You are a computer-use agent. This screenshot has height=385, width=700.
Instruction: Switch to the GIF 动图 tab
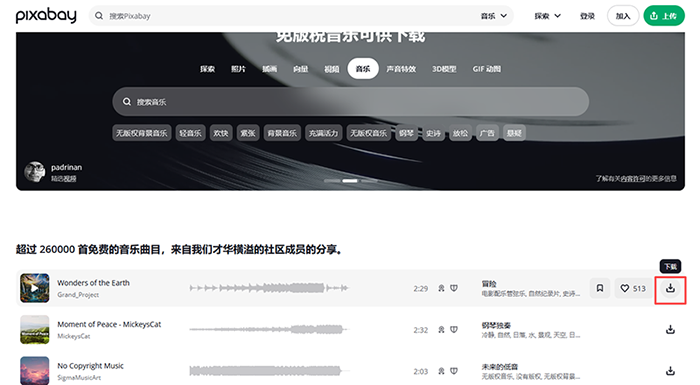click(x=487, y=69)
